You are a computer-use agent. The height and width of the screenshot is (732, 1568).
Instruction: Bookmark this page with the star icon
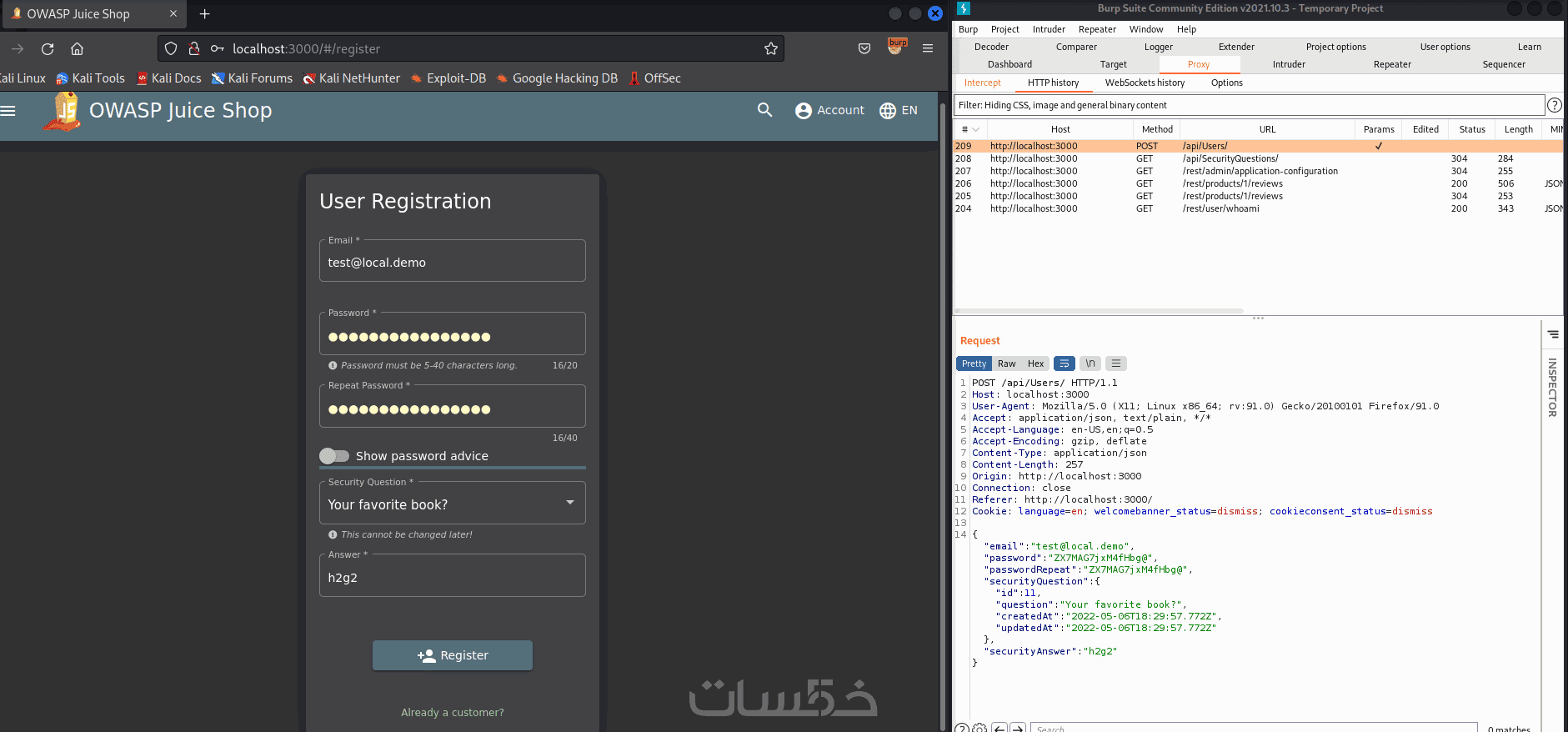pyautogui.click(x=771, y=48)
